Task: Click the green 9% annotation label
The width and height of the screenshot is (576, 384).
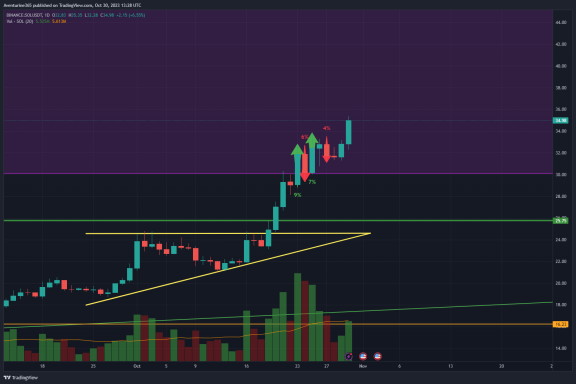Action: coord(298,195)
